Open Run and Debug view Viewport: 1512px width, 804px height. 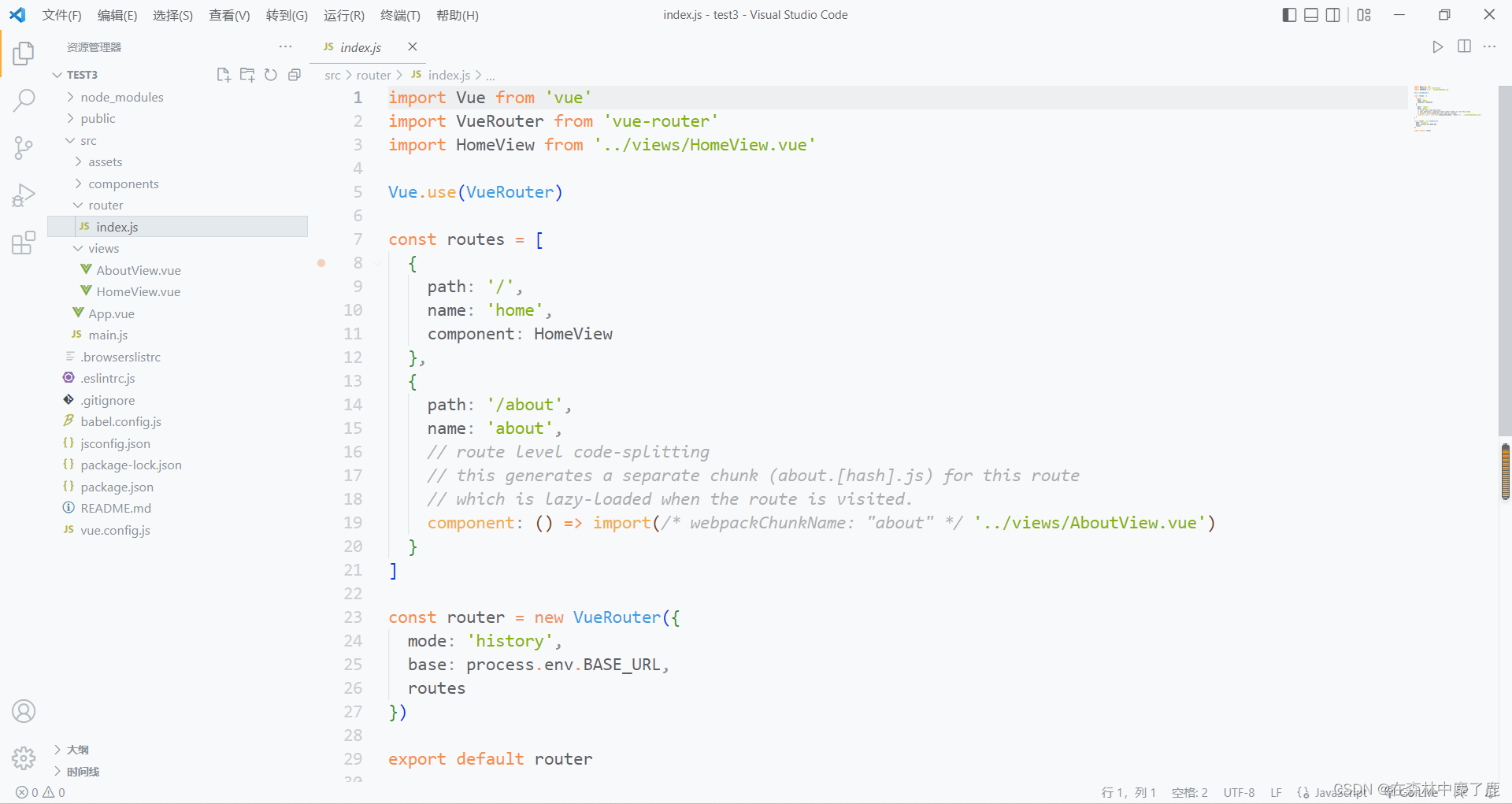point(24,195)
